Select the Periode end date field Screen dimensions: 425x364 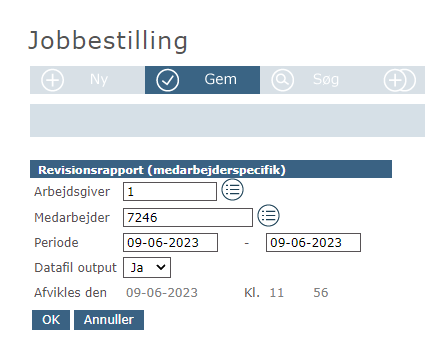pyautogui.click(x=313, y=242)
